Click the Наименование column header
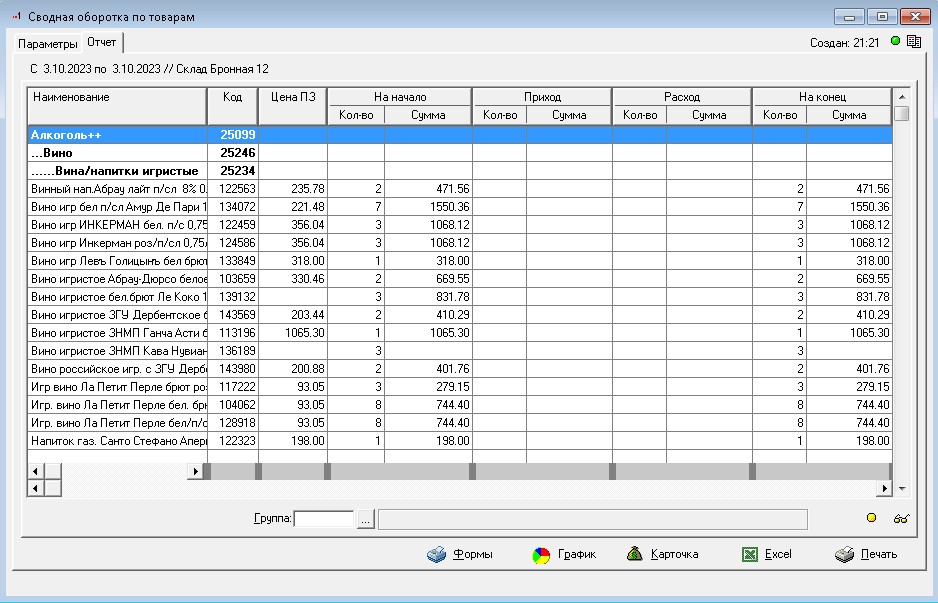Viewport: 938px width, 603px height. click(x=117, y=97)
